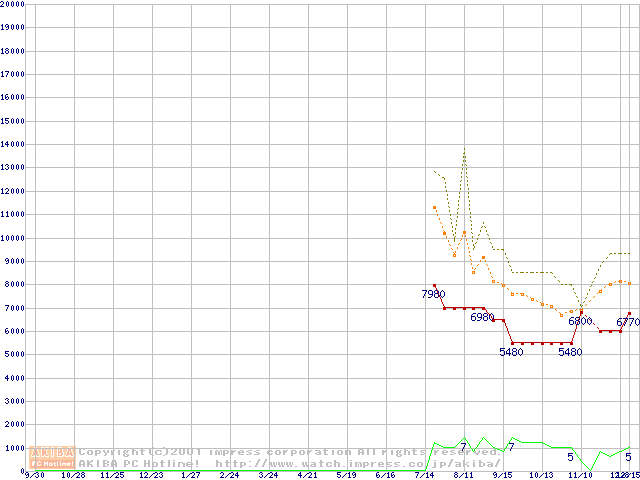Click the 10/13 date on x-axis
This screenshot has width=640, height=480.
(541, 475)
